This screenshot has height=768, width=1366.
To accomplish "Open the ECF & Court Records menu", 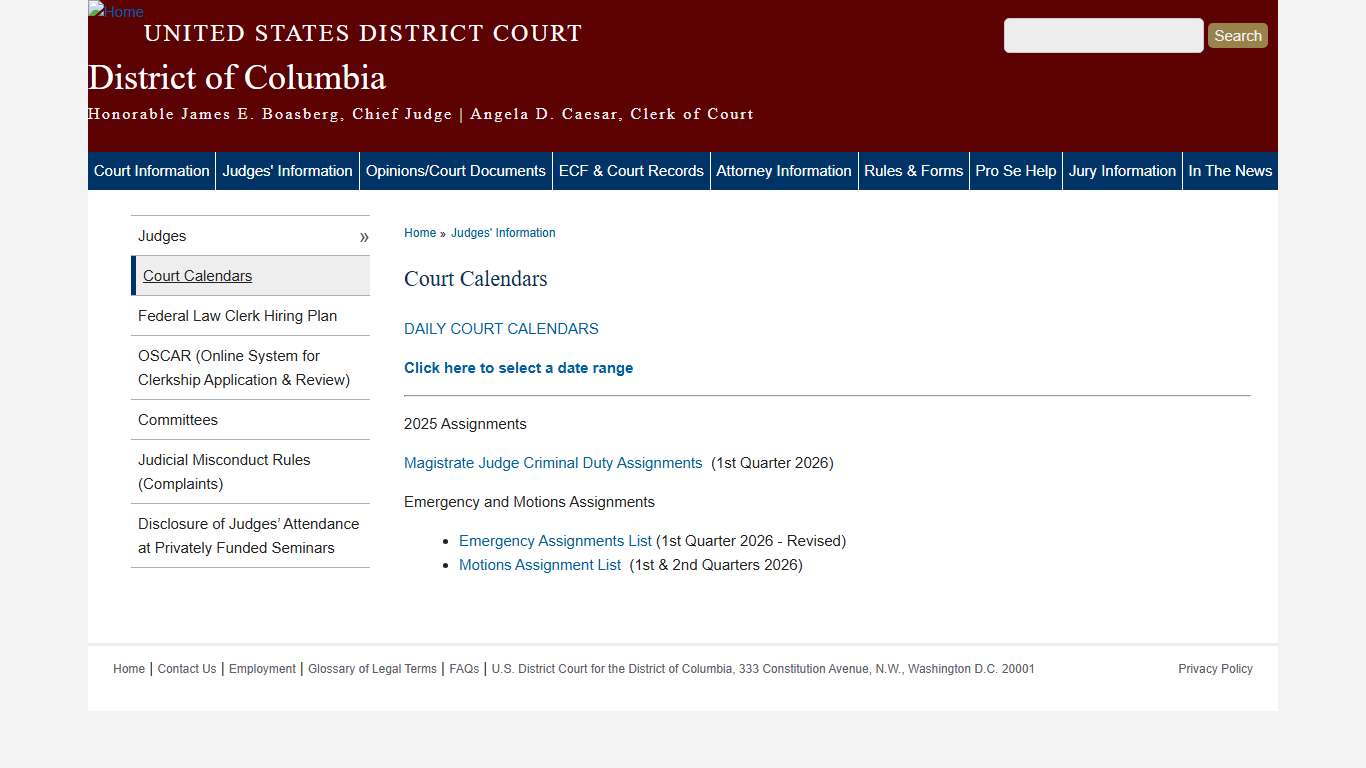I will 631,170.
